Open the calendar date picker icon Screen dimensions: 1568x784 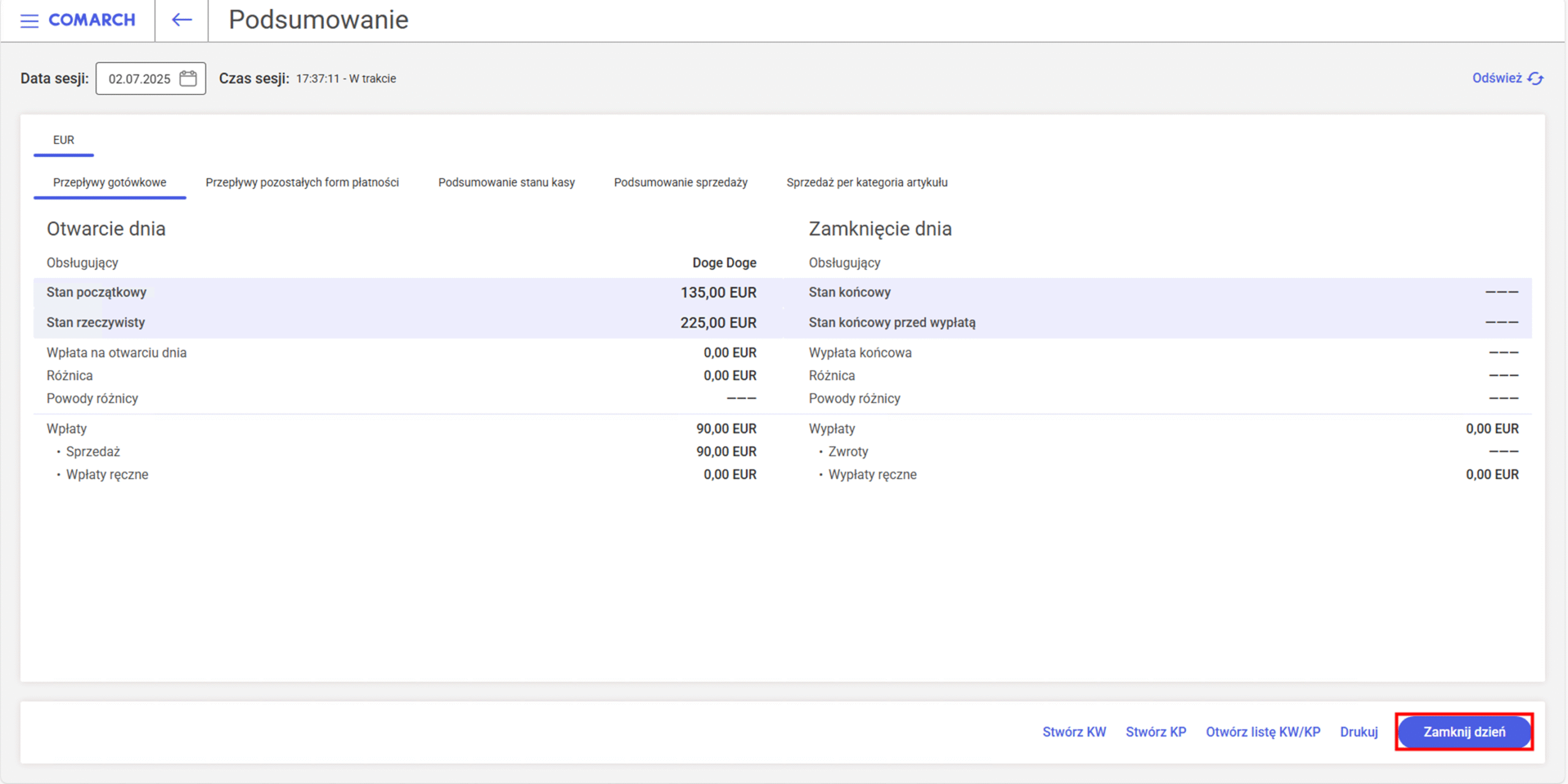(x=188, y=78)
